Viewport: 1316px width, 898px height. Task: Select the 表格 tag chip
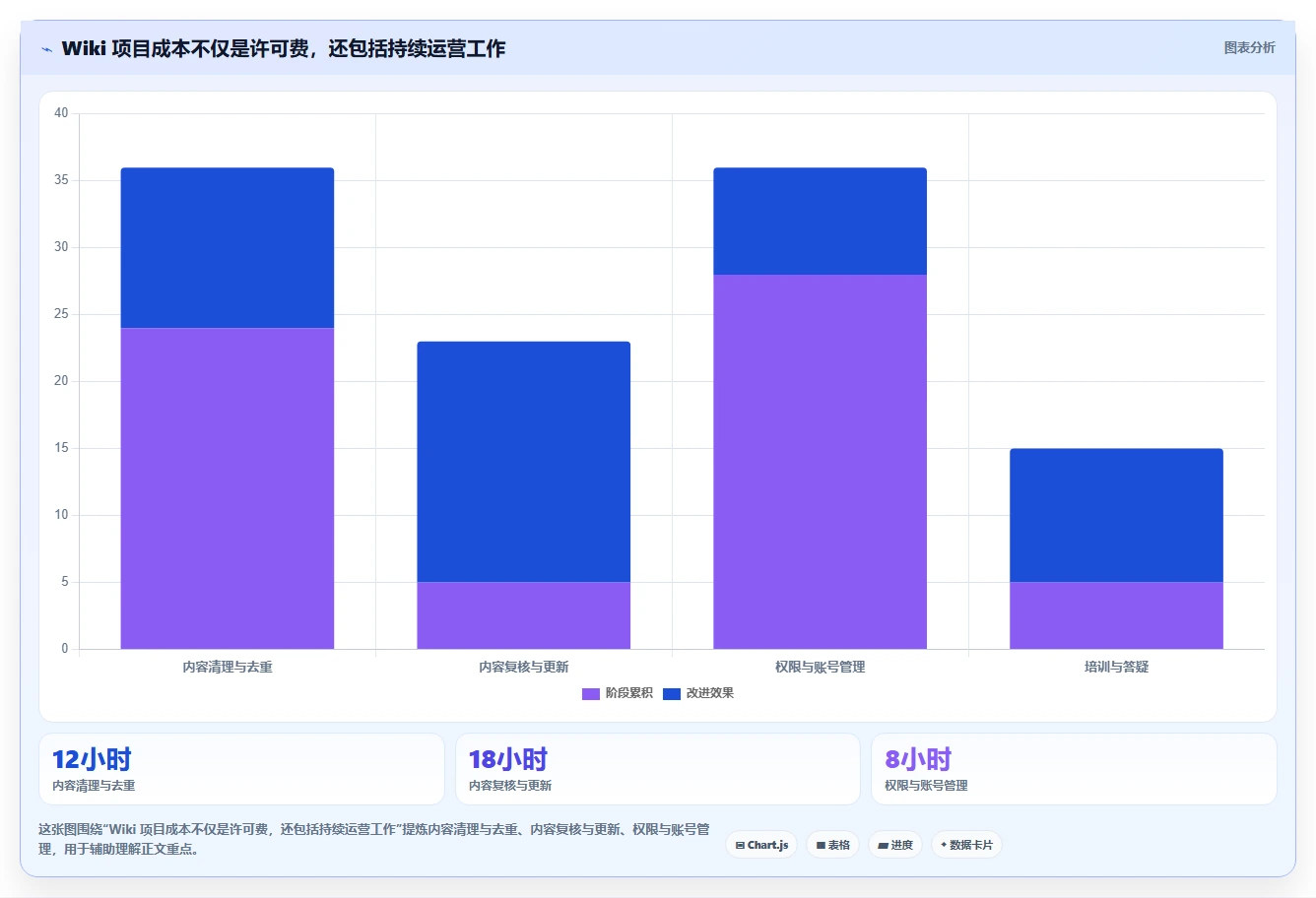832,845
